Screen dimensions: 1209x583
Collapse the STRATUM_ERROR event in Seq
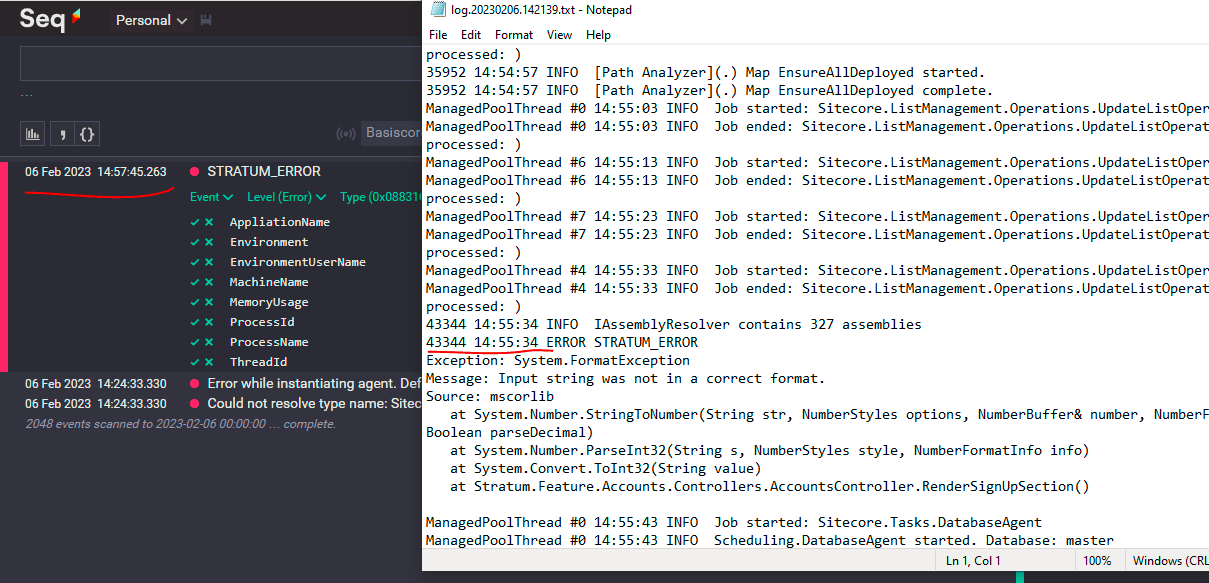(x=264, y=172)
